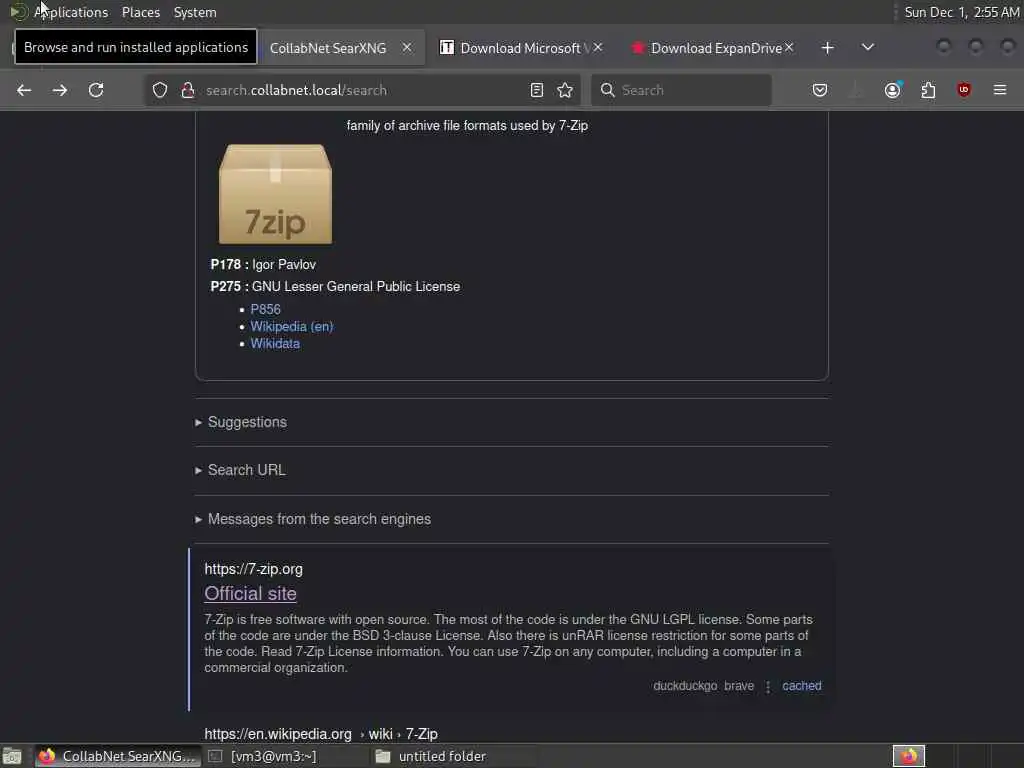Toggle reader view in address bar
Screen dimensions: 1024x768
(537, 90)
